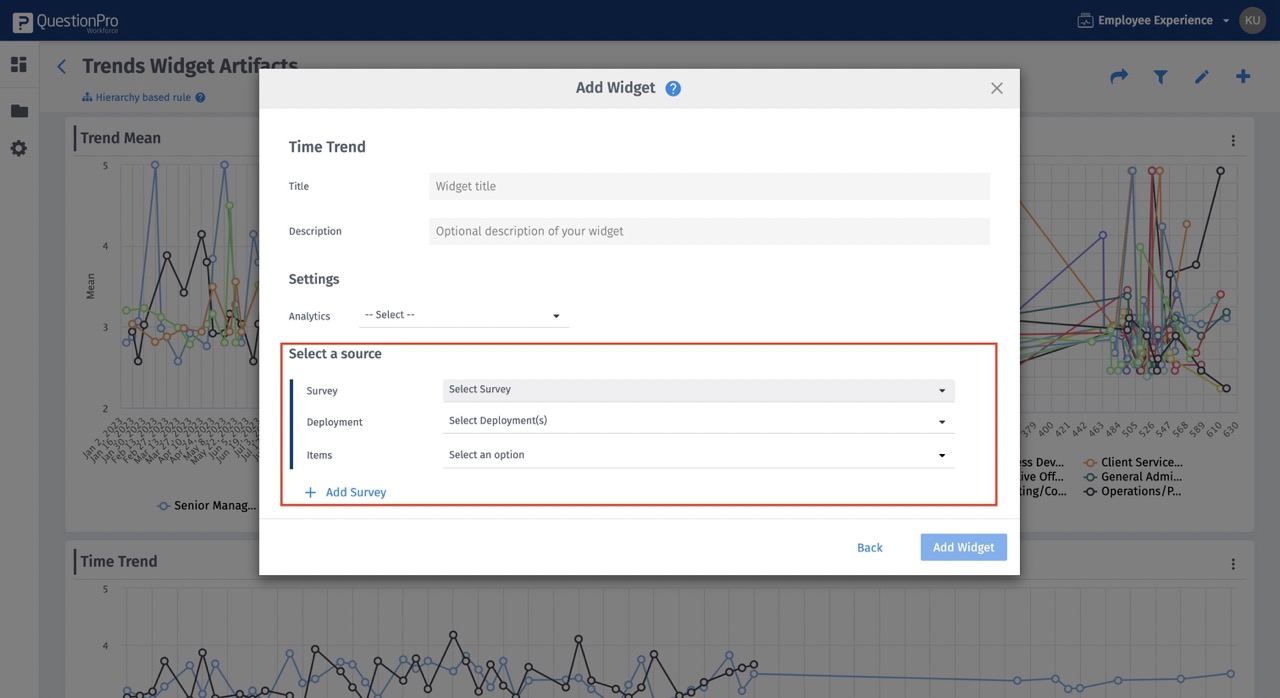
Task: Open the three-dot menu of right trend widget
Action: coord(1233,141)
